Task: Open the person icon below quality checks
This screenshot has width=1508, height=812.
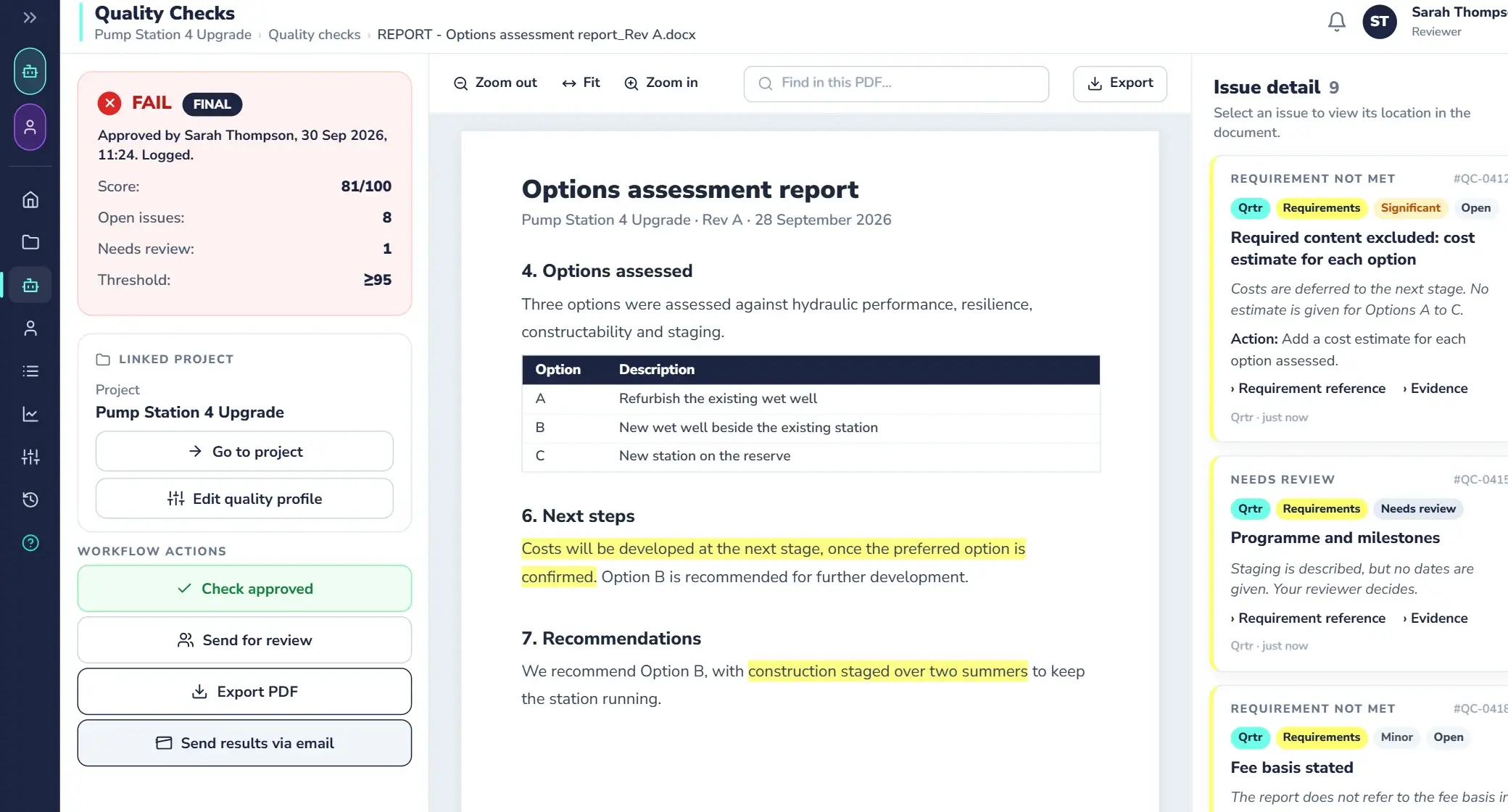Action: (x=30, y=328)
